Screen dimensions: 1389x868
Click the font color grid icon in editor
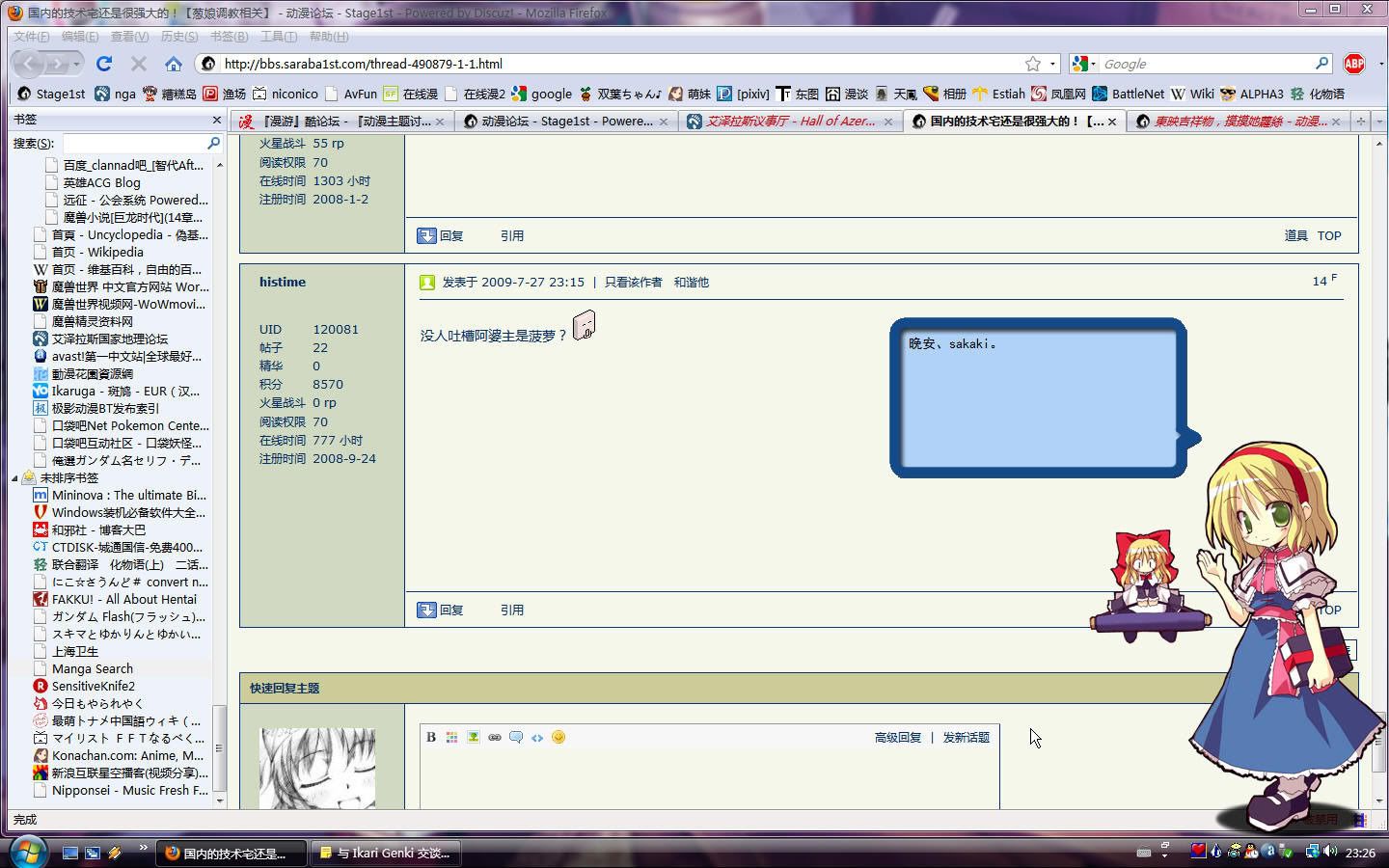coord(451,737)
